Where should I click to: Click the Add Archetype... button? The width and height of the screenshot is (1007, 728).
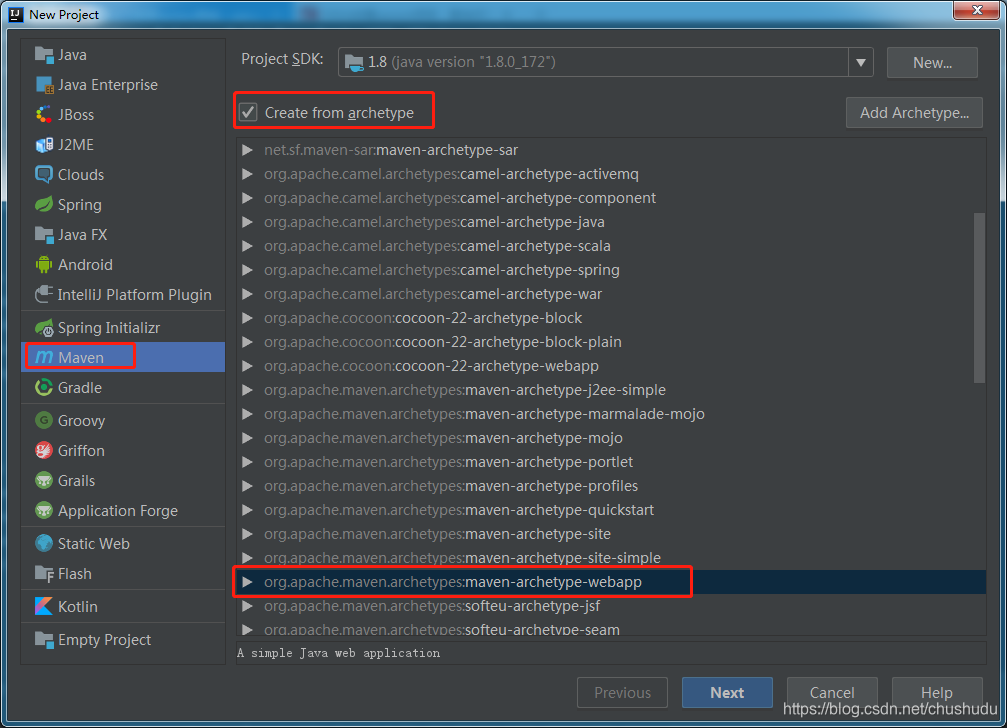pyautogui.click(x=914, y=112)
